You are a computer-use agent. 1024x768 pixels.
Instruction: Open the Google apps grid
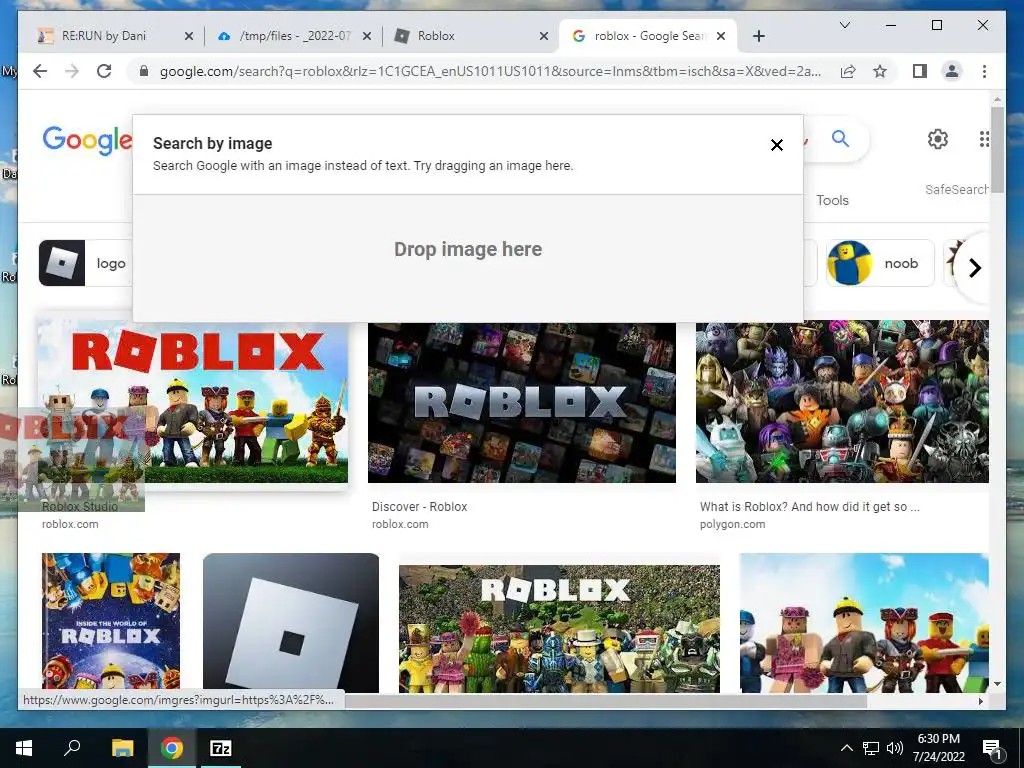tap(984, 138)
